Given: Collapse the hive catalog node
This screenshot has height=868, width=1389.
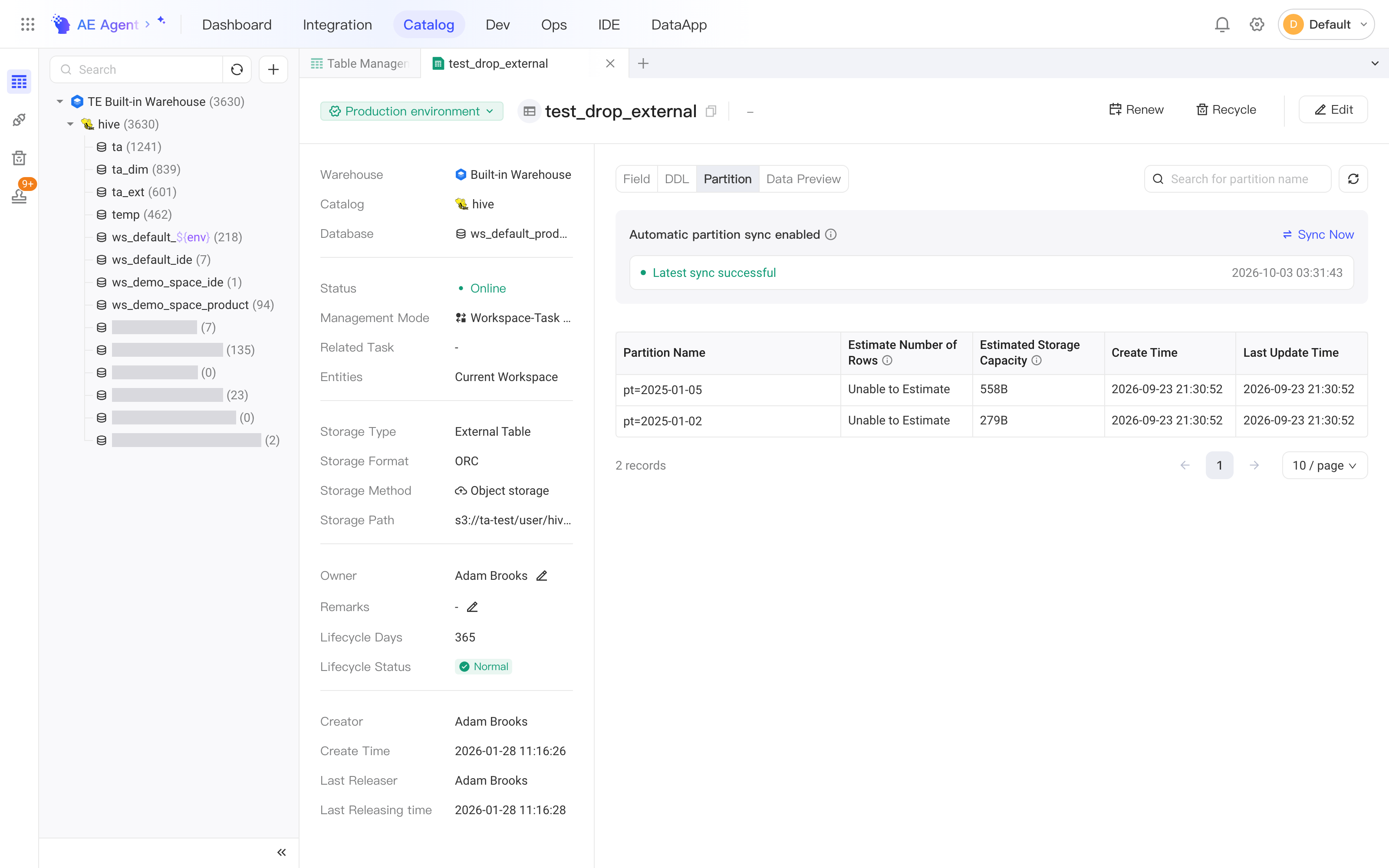Looking at the screenshot, I should coord(70,124).
